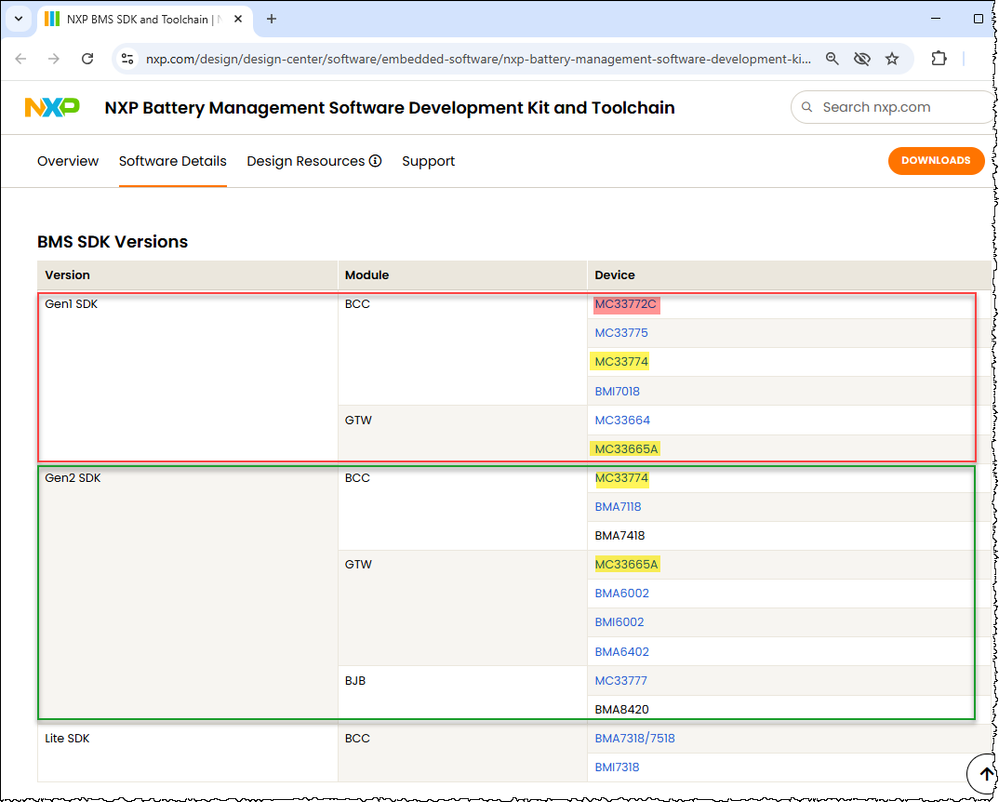The image size is (999, 802).
Task: Reload the current page
Action: (x=87, y=59)
